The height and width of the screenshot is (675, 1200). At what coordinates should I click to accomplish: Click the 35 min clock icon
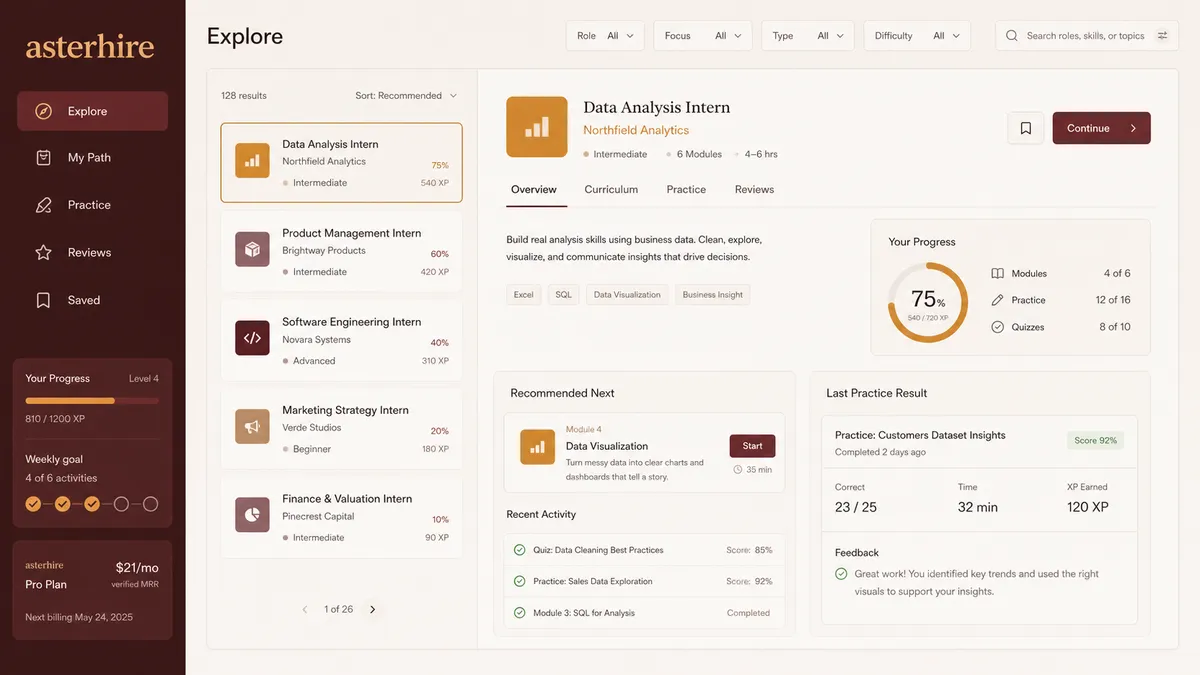738,469
